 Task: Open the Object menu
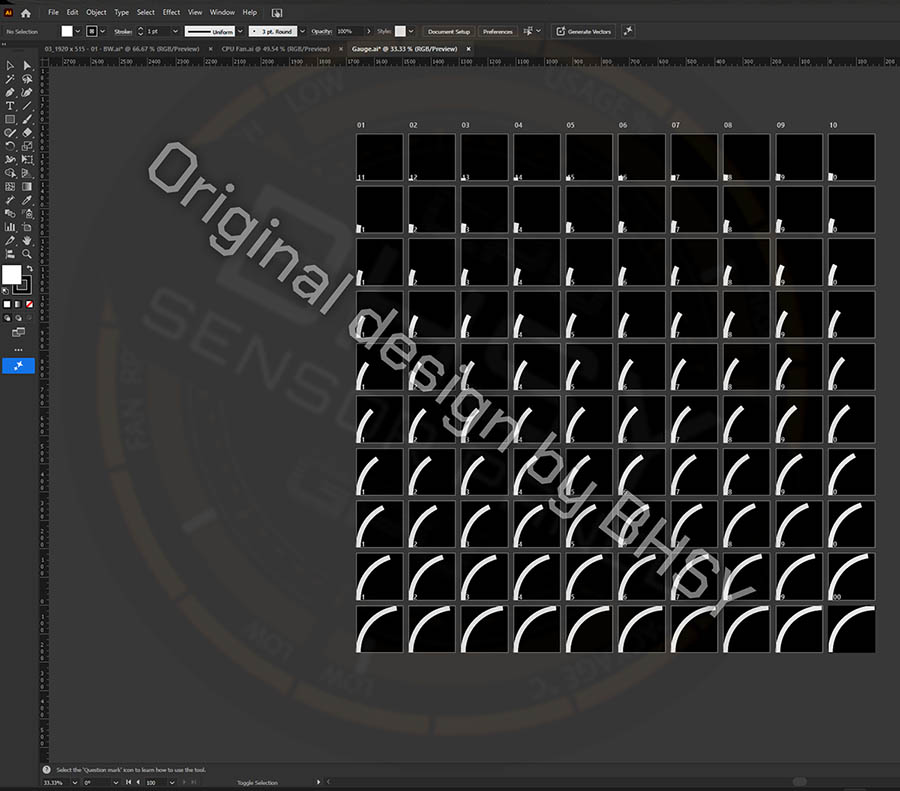pyautogui.click(x=96, y=12)
